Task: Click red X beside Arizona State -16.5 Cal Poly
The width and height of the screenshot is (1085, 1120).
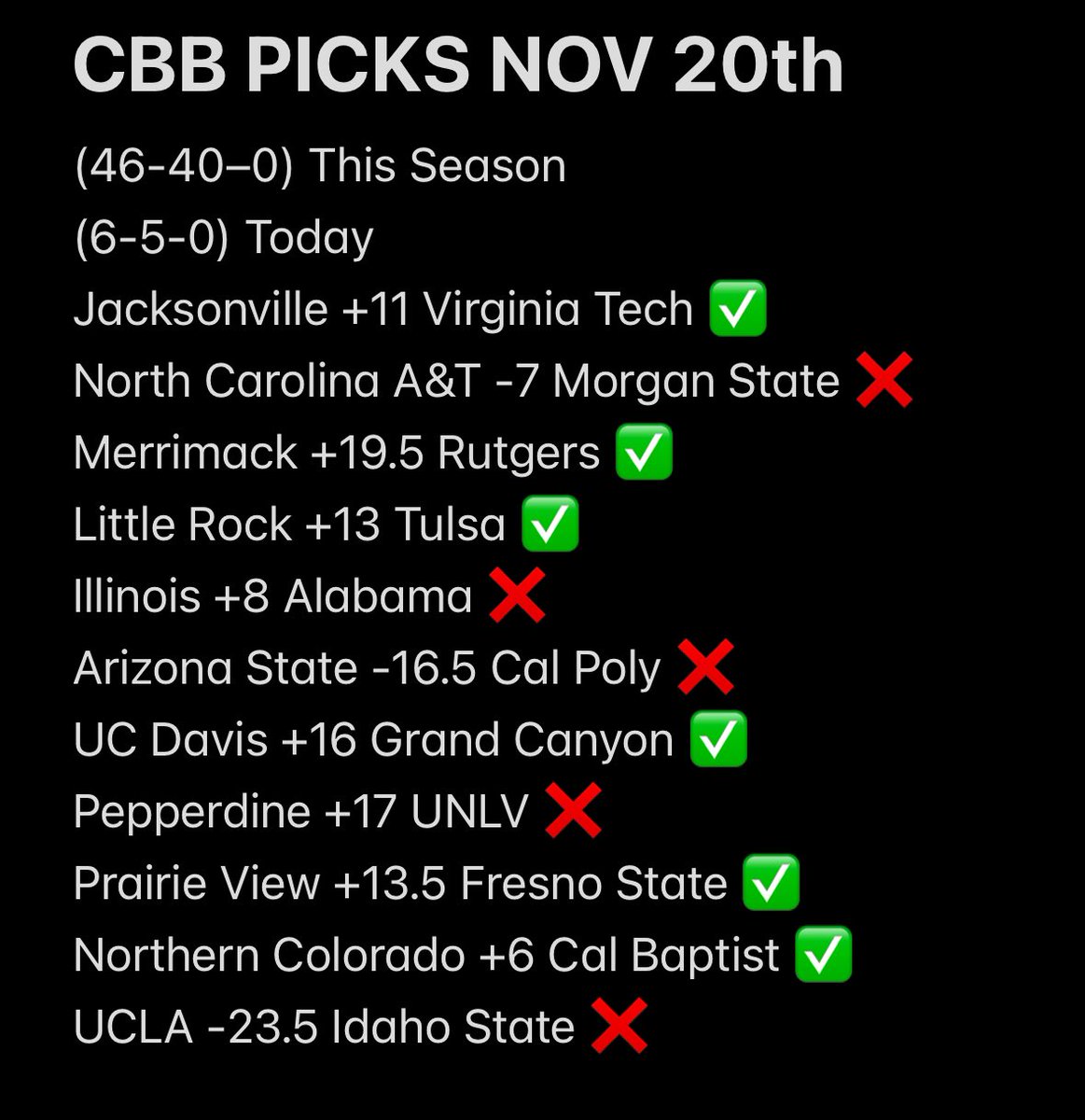Action: (705, 668)
